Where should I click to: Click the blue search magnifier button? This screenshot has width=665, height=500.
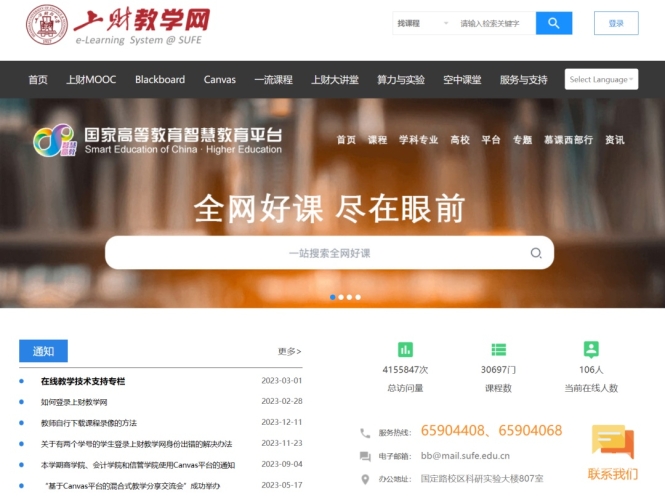click(553, 23)
